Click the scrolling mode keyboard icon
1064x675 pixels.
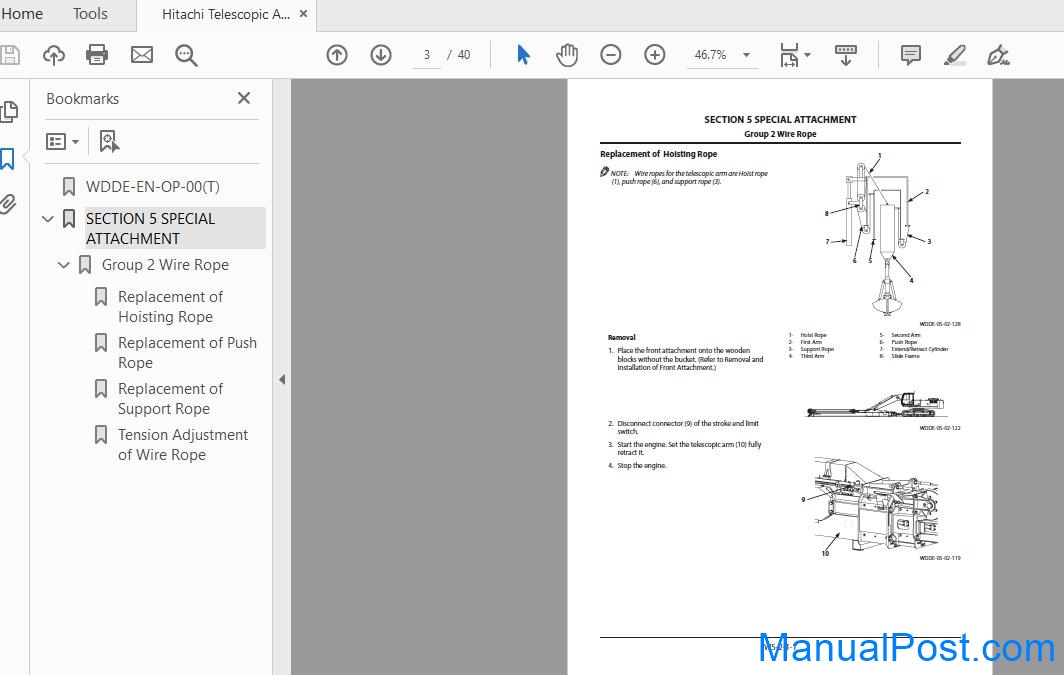(x=846, y=55)
